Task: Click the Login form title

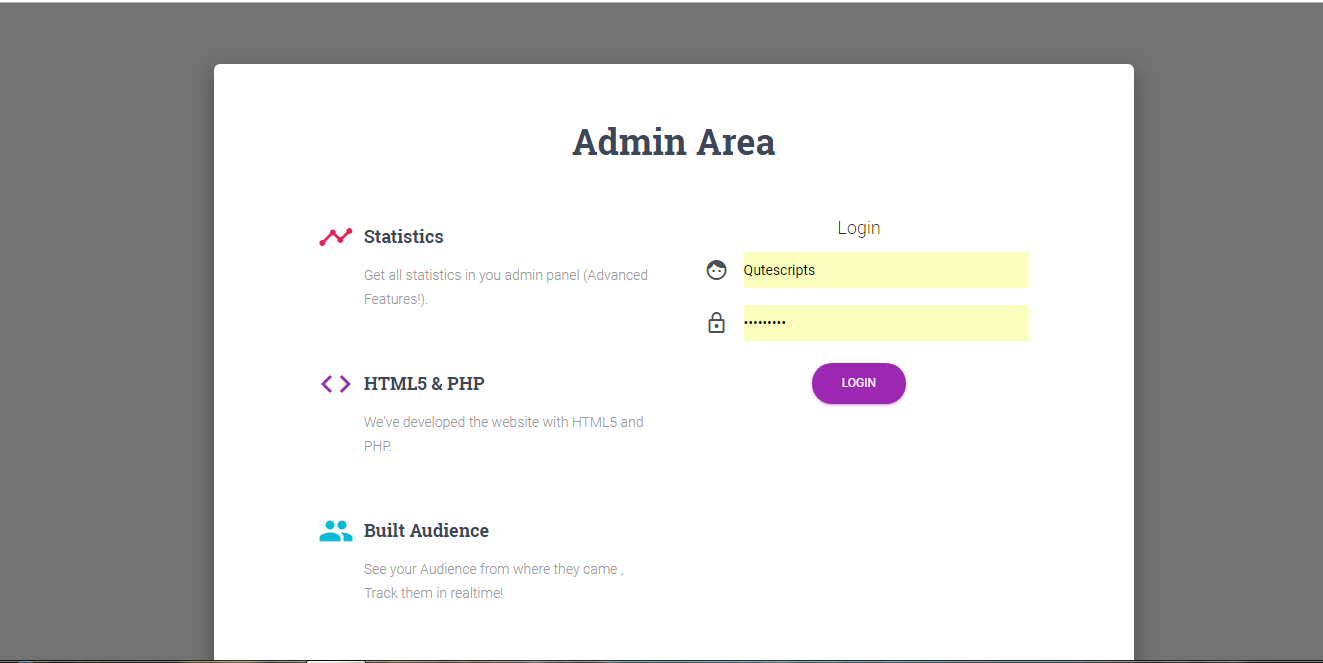Action: coord(859,228)
